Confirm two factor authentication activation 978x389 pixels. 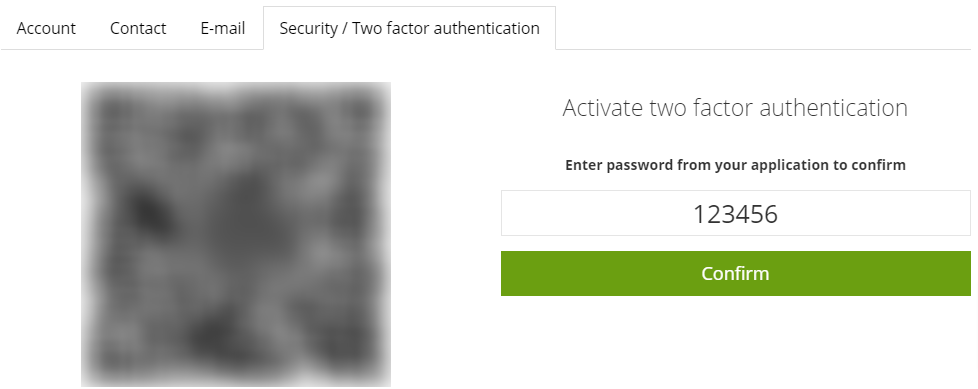coord(735,274)
